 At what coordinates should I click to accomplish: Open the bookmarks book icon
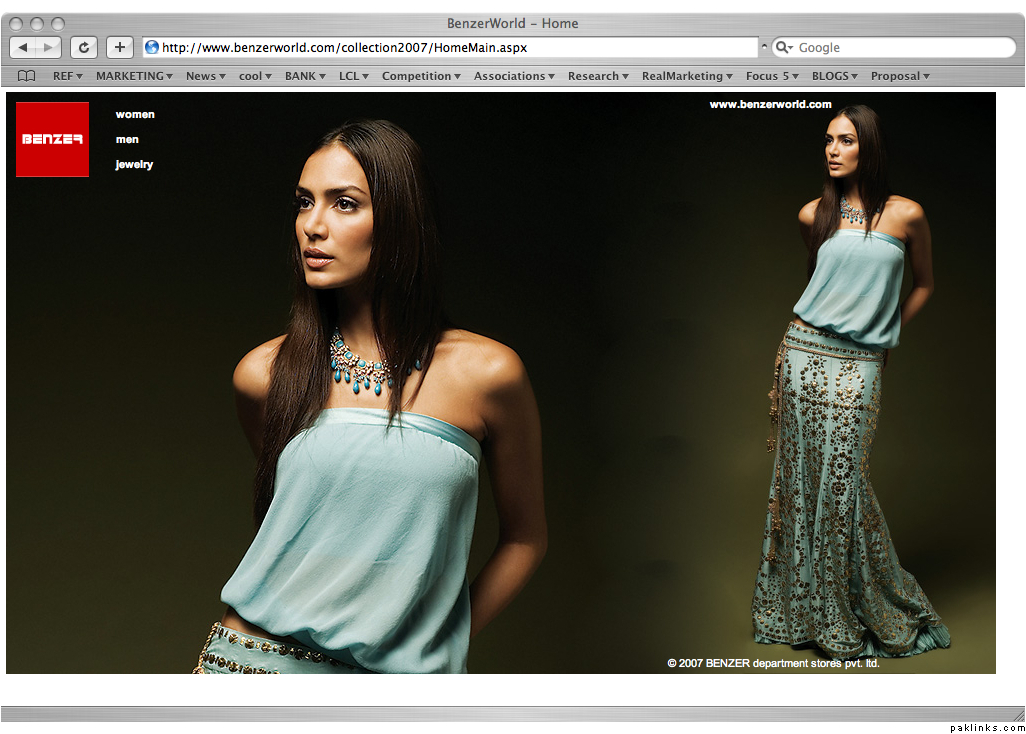[x=27, y=76]
